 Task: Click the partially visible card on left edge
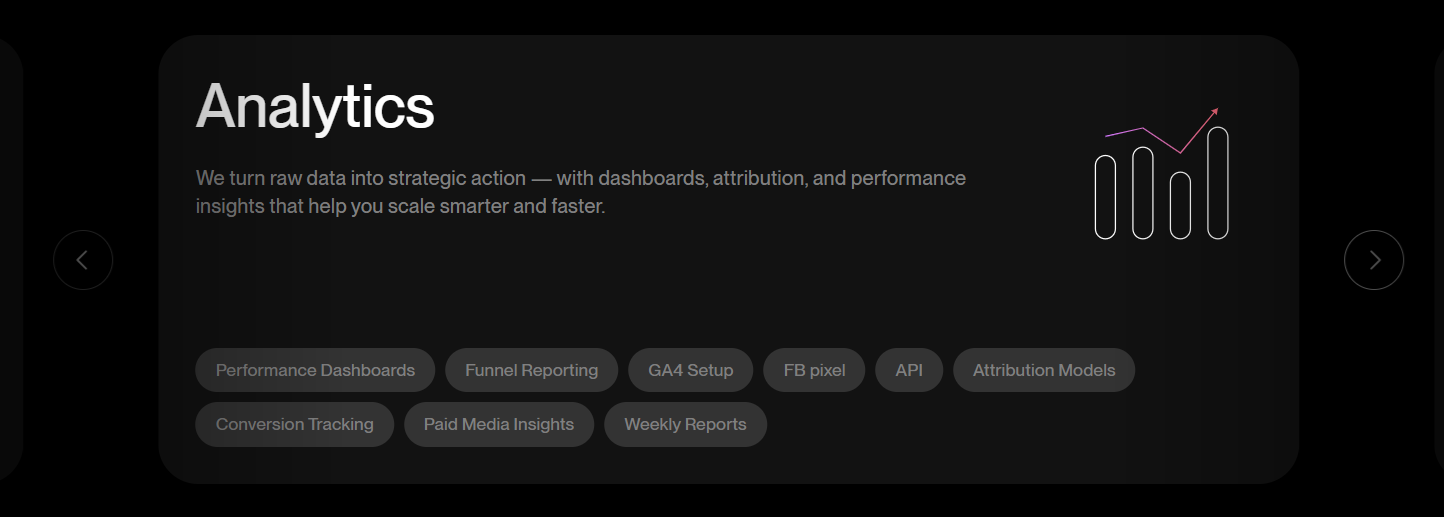pyautogui.click(x=9, y=260)
